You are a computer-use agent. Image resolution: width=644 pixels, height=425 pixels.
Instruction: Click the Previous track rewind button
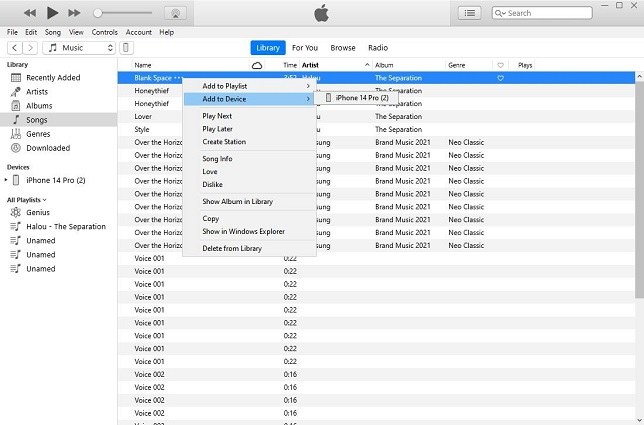pos(30,13)
